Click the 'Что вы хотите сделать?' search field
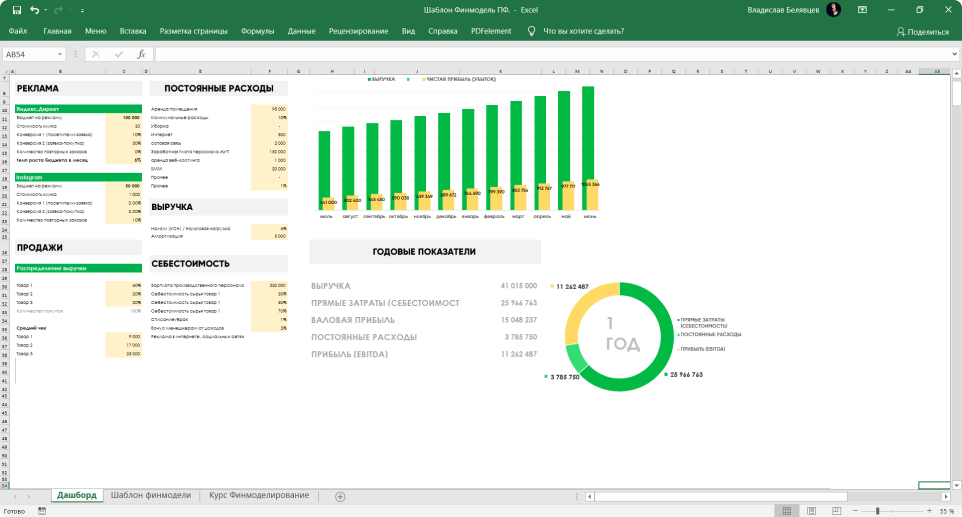The height and width of the screenshot is (517, 962). coord(583,31)
